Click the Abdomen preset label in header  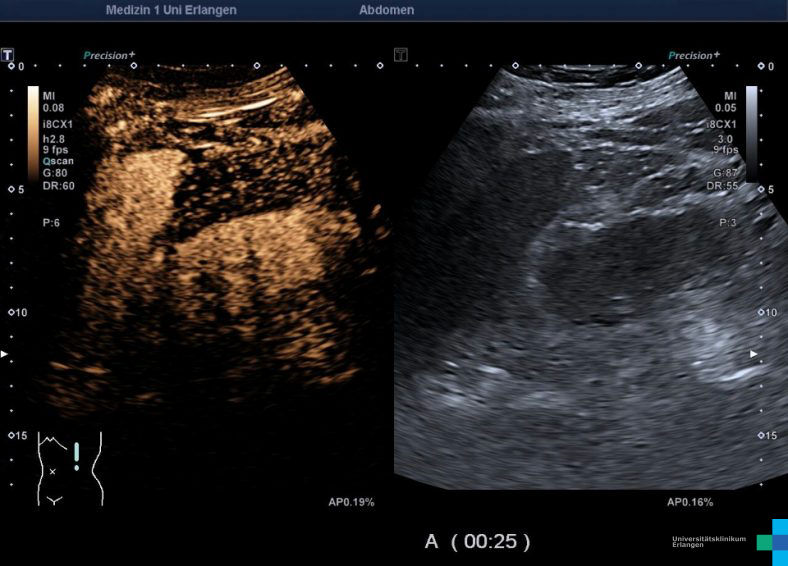tap(386, 10)
